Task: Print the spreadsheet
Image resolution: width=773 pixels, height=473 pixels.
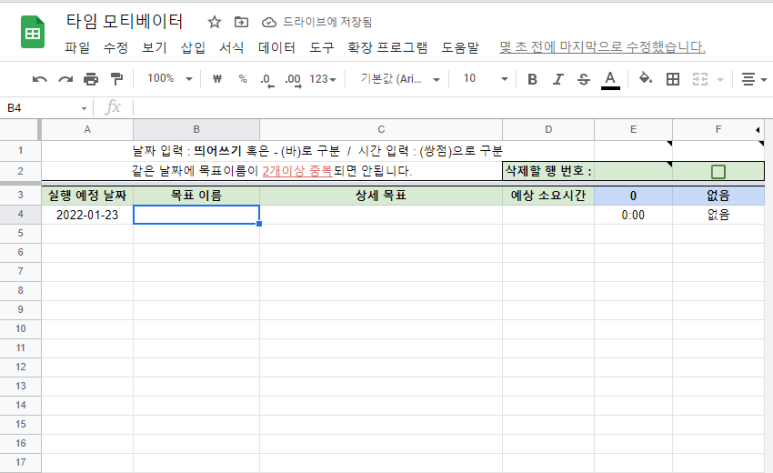Action: [x=91, y=79]
